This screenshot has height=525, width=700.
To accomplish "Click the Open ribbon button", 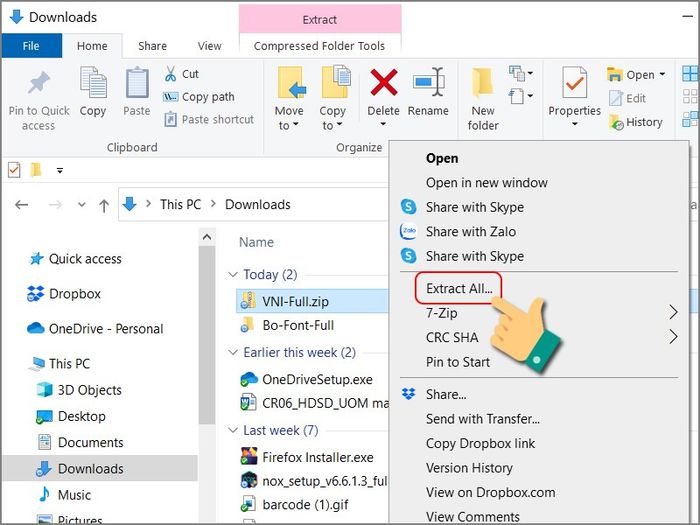I will tap(636, 75).
